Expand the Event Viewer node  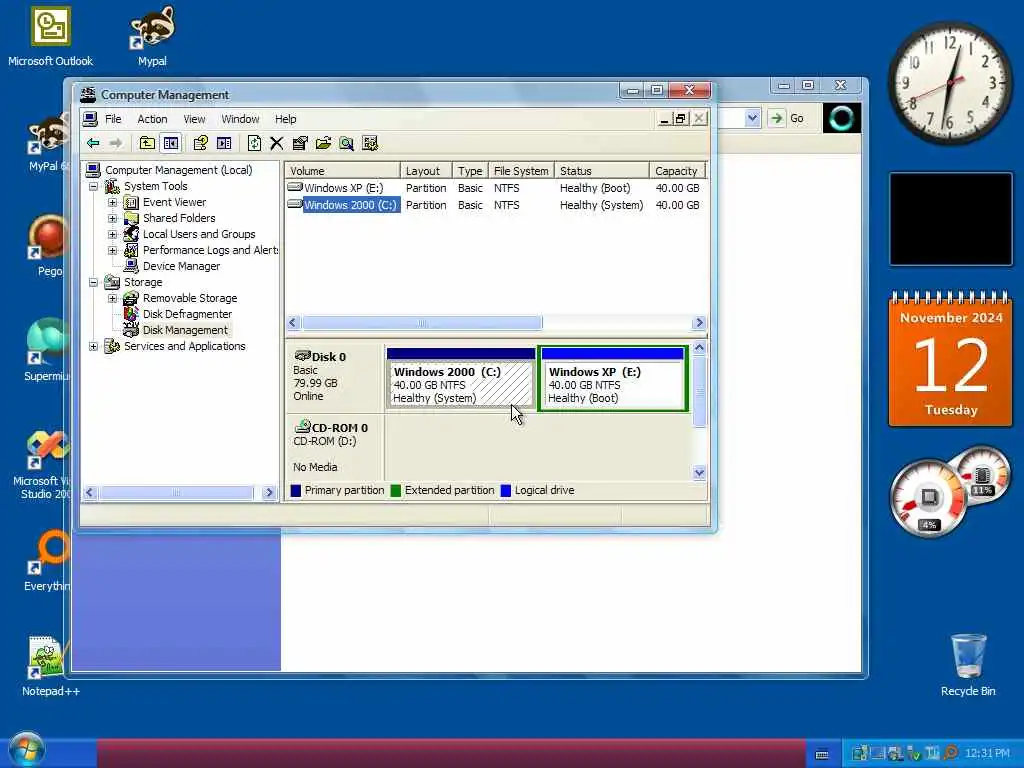coord(112,202)
